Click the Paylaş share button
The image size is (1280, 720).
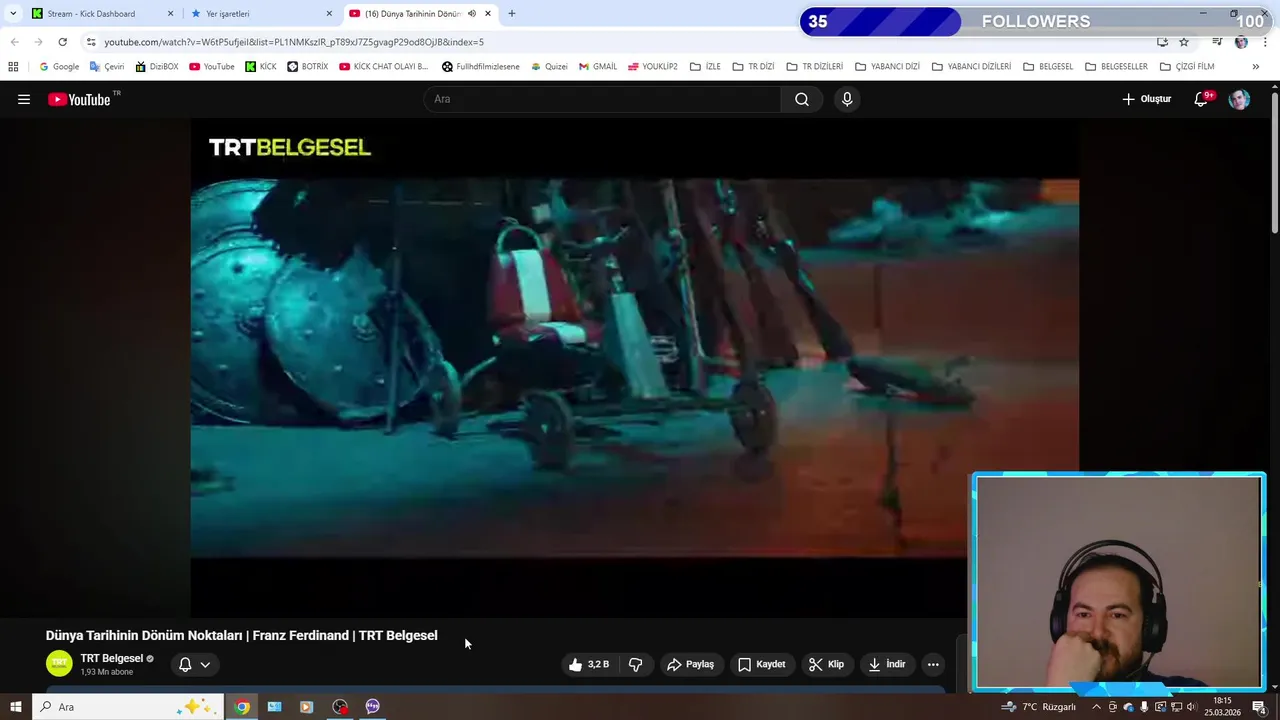pos(691,664)
